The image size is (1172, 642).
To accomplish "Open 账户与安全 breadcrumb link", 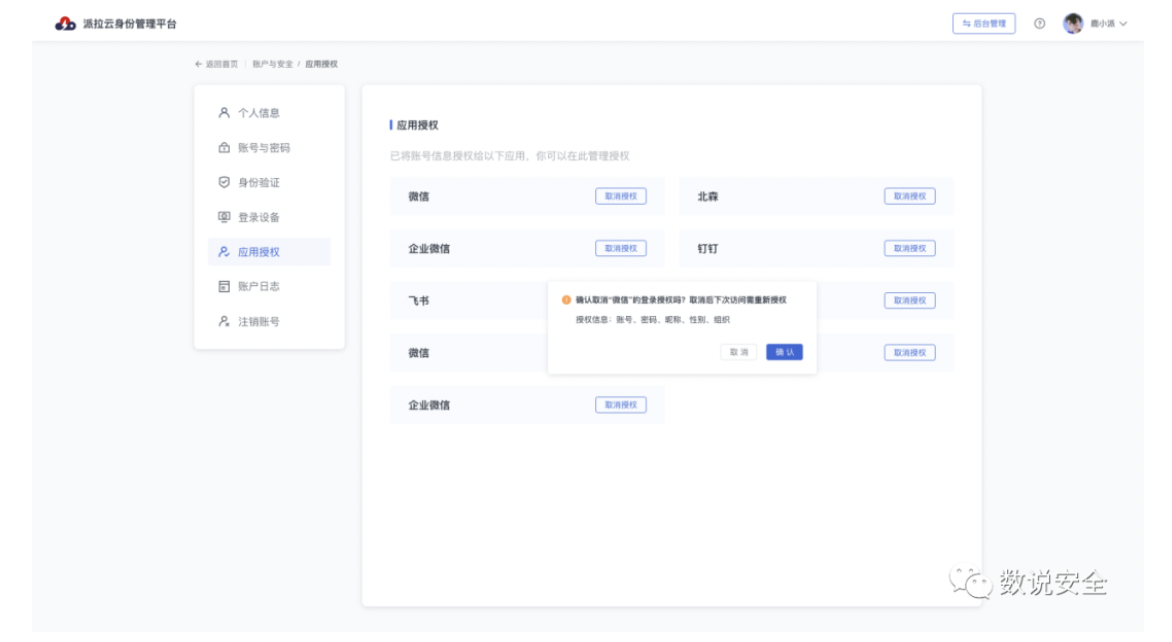I will tap(272, 64).
